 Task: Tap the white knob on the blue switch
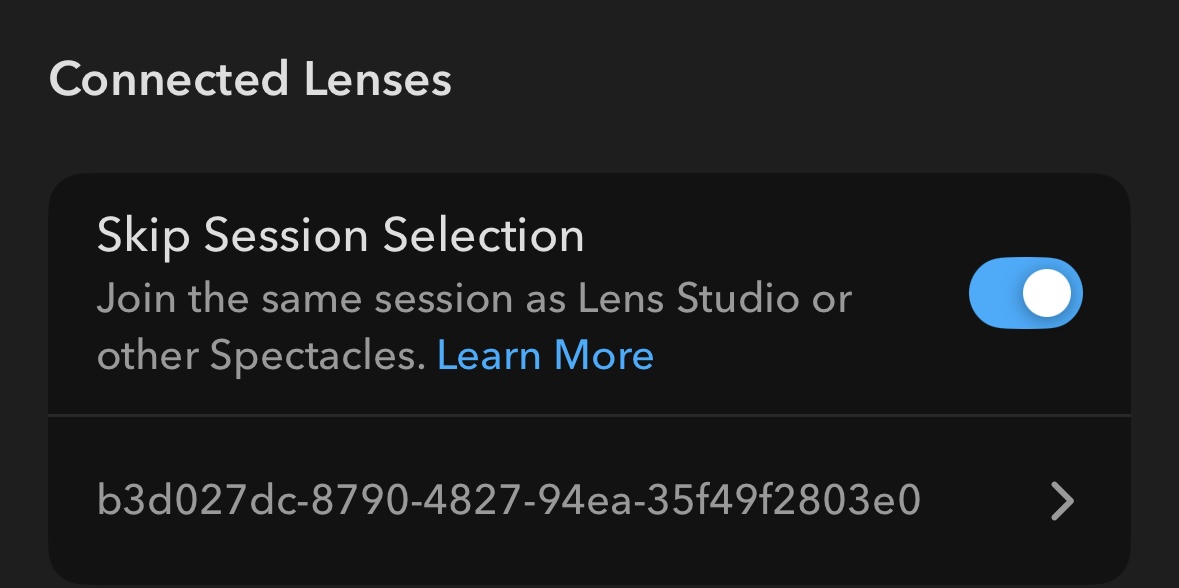[1046, 294]
